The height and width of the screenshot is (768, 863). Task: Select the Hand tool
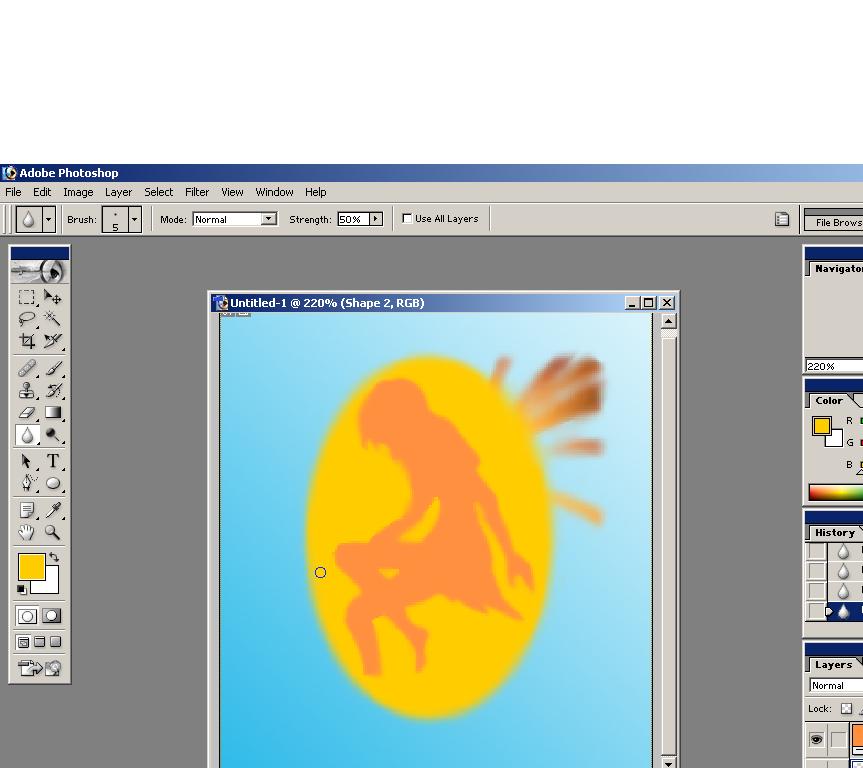[x=27, y=532]
